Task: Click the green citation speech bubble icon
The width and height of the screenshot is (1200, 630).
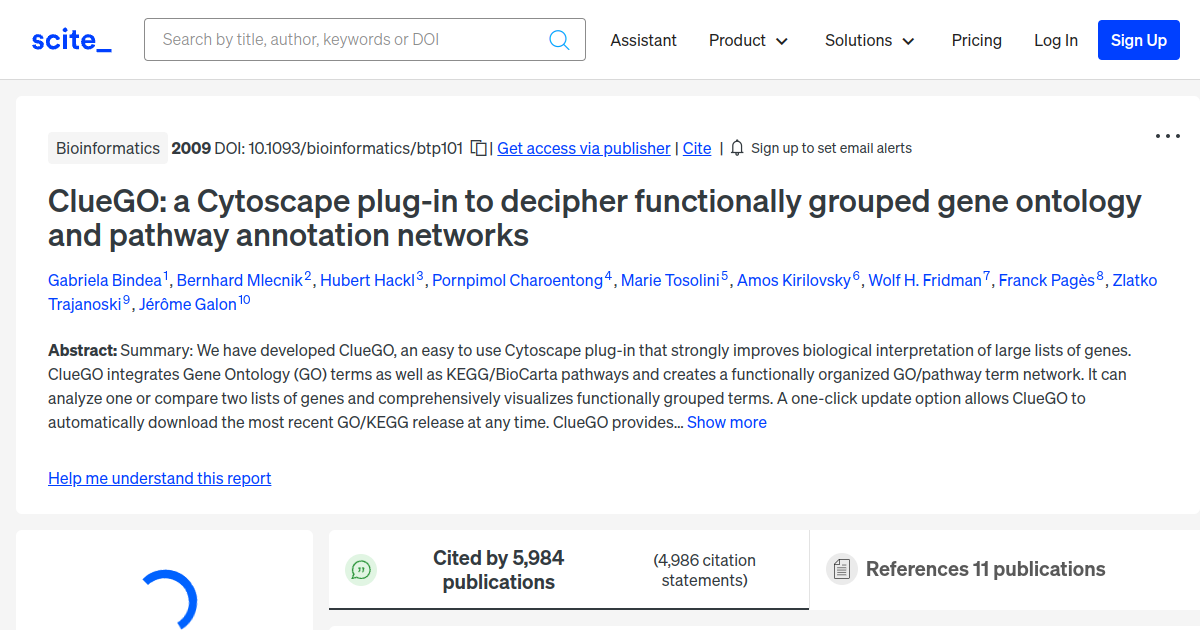Action: (361, 570)
